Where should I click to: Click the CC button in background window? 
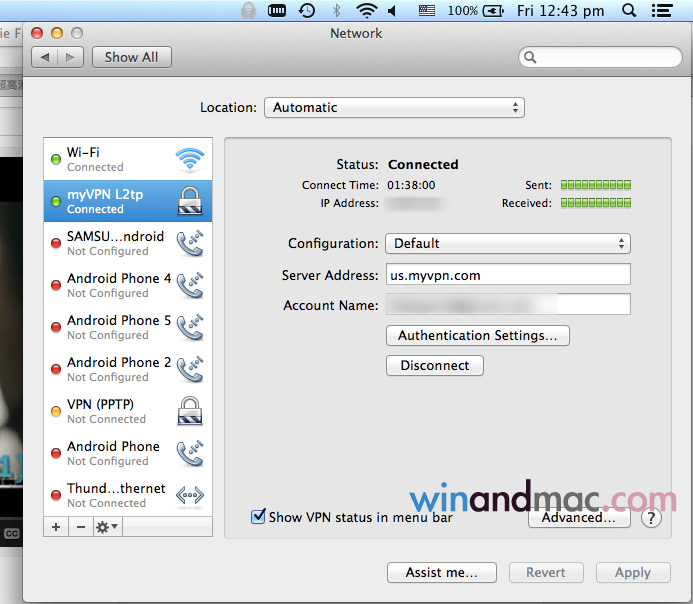click(11, 533)
